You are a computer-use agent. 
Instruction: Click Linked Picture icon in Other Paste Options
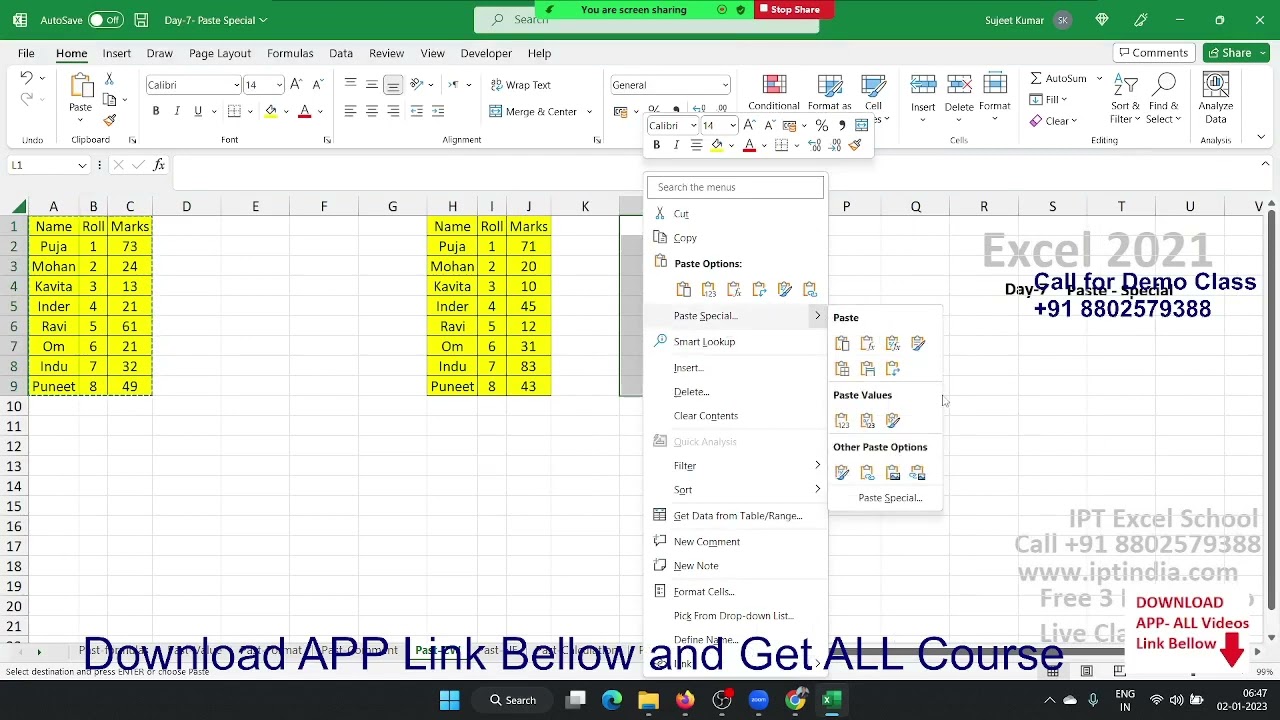918,473
